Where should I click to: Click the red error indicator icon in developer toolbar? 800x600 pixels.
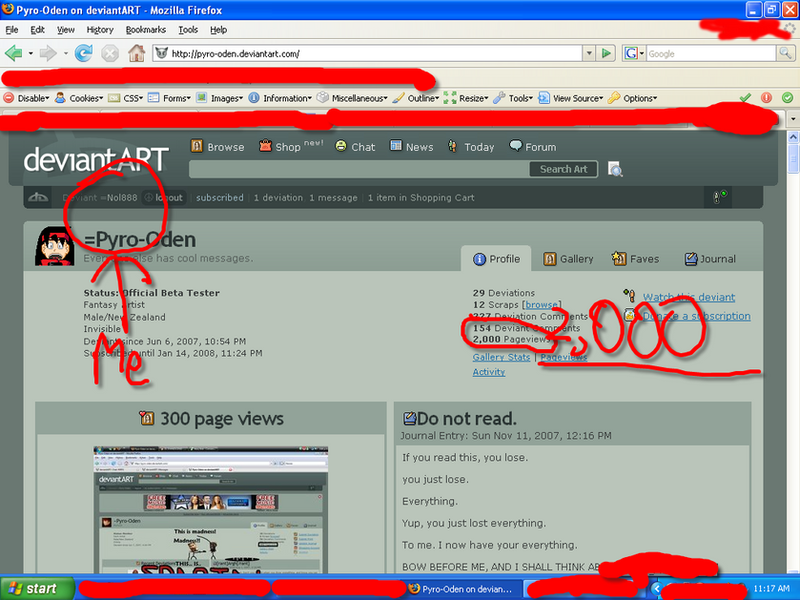(766, 97)
